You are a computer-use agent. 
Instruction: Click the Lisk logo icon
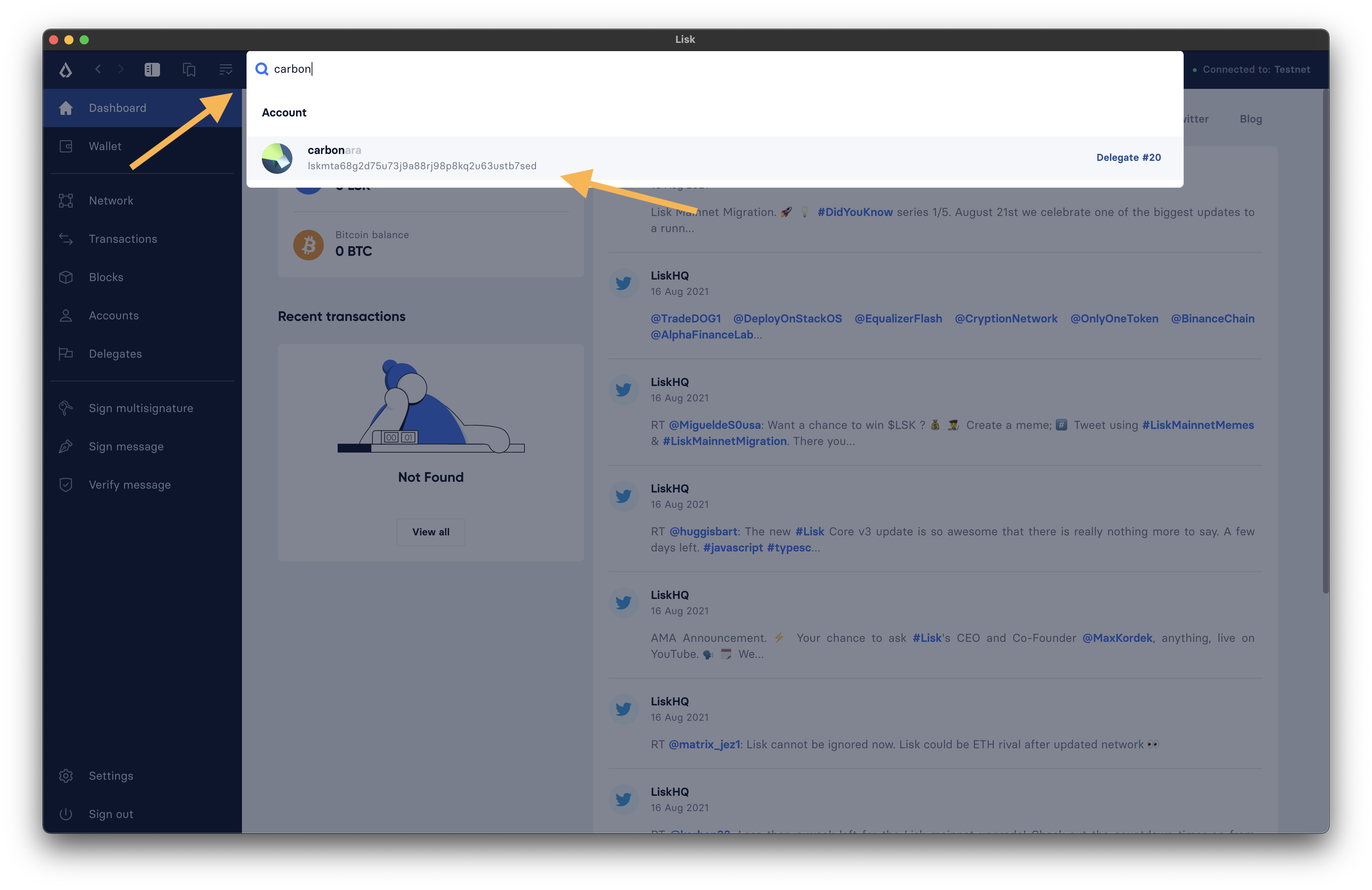point(66,70)
